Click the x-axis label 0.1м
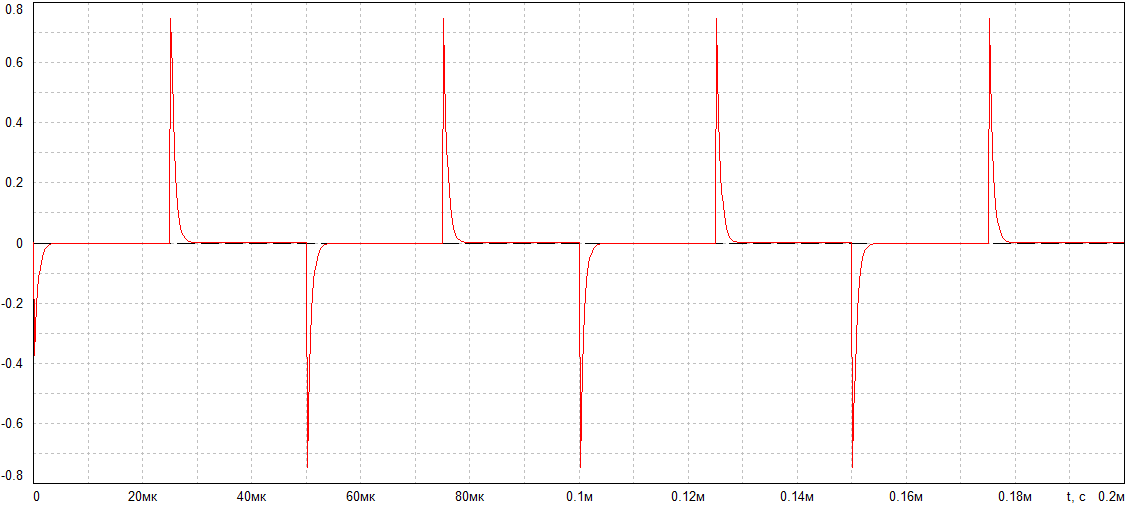The height and width of the screenshot is (506, 1129). (x=580, y=497)
